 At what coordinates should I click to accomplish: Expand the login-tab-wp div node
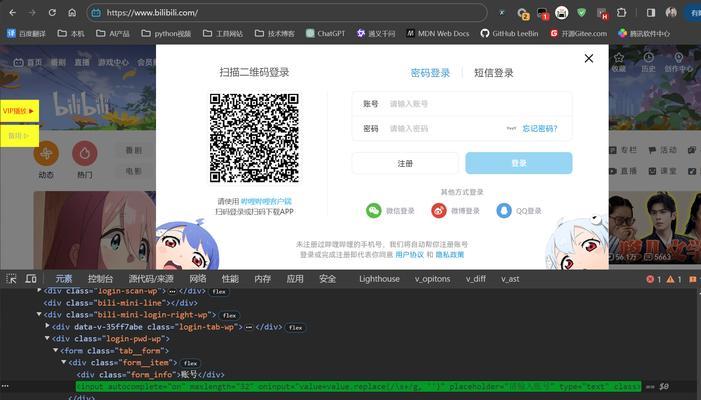pos(47,326)
